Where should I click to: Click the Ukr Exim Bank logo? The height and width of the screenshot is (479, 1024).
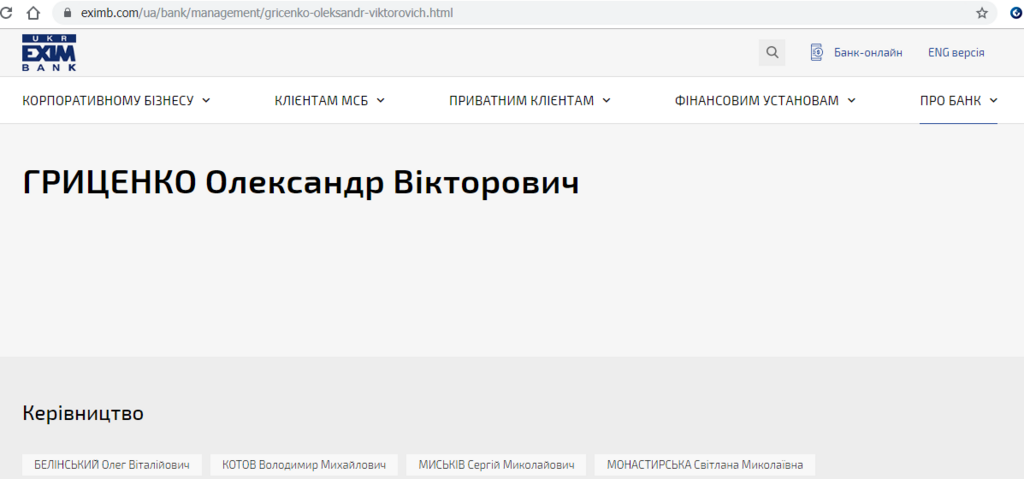tap(49, 53)
